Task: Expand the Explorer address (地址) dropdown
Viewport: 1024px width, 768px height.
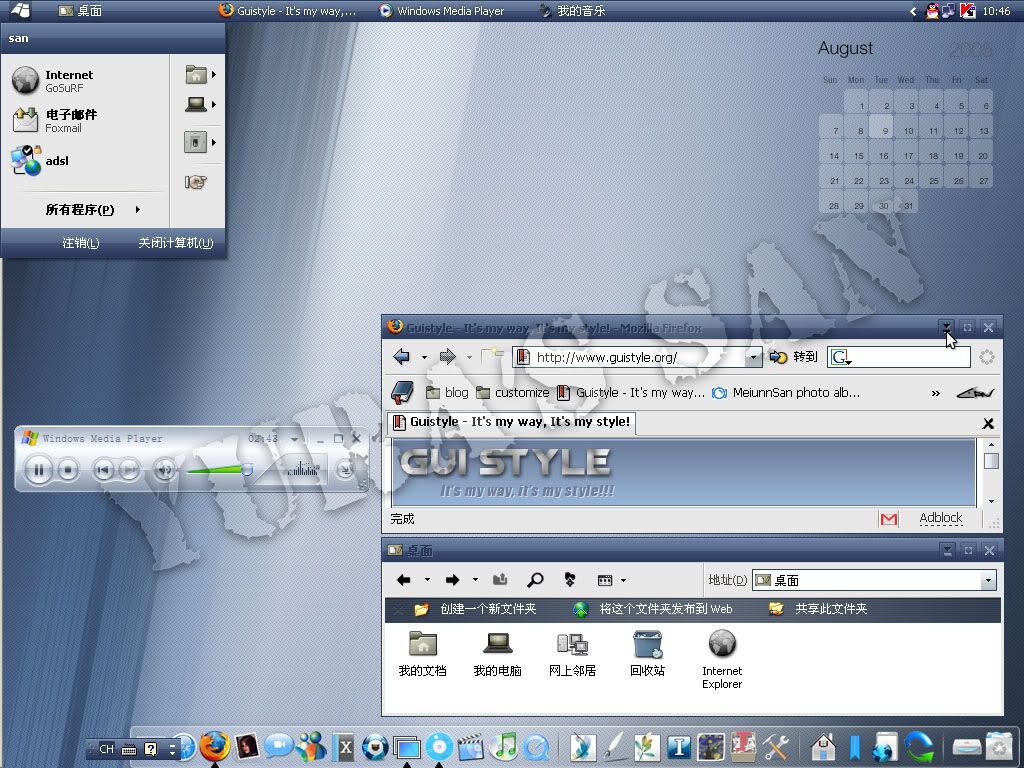Action: tap(988, 580)
